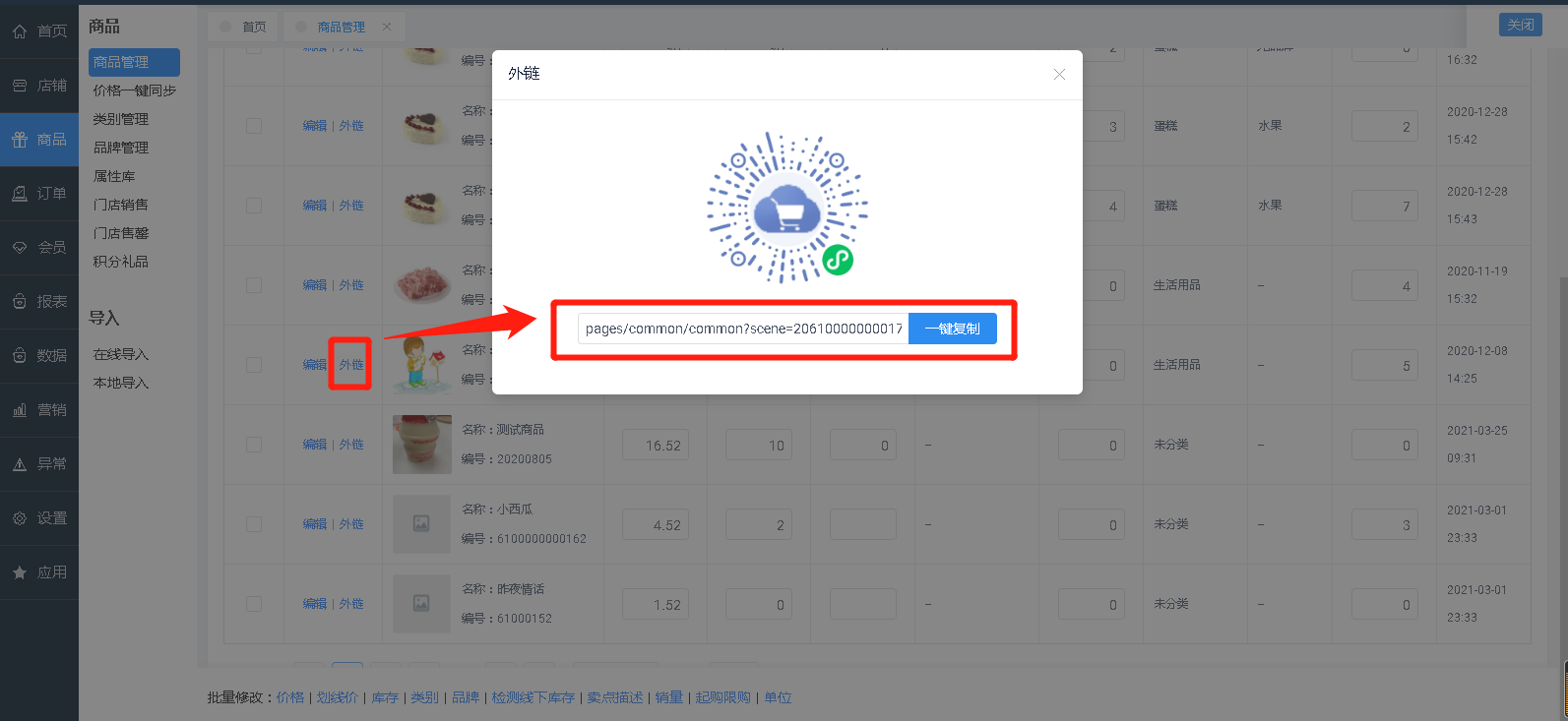Viewport: 1568px width, 721px height.
Task: Open 类别管理 in the submenu
Action: tap(121, 119)
